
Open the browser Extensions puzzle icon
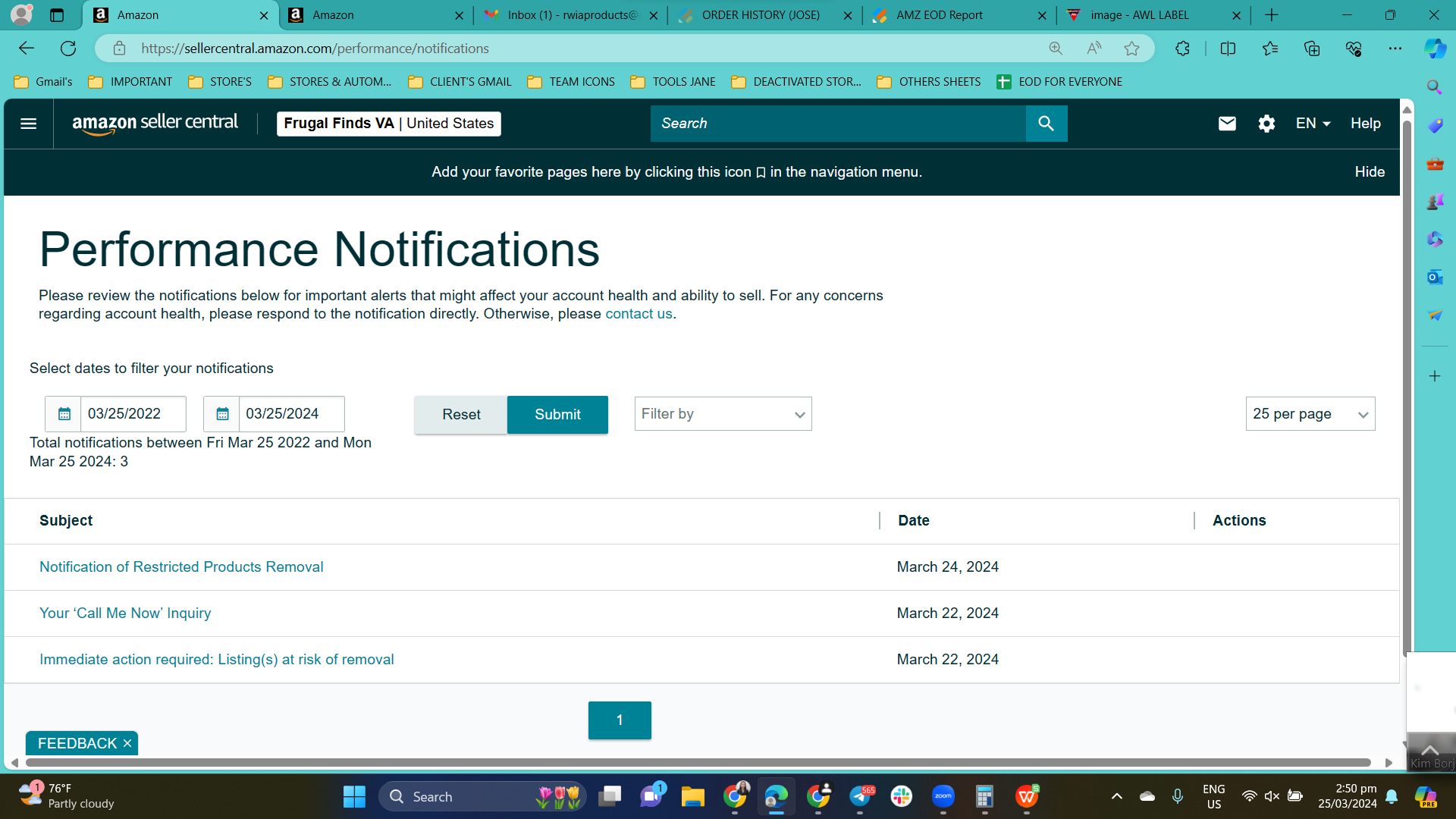coord(1182,49)
